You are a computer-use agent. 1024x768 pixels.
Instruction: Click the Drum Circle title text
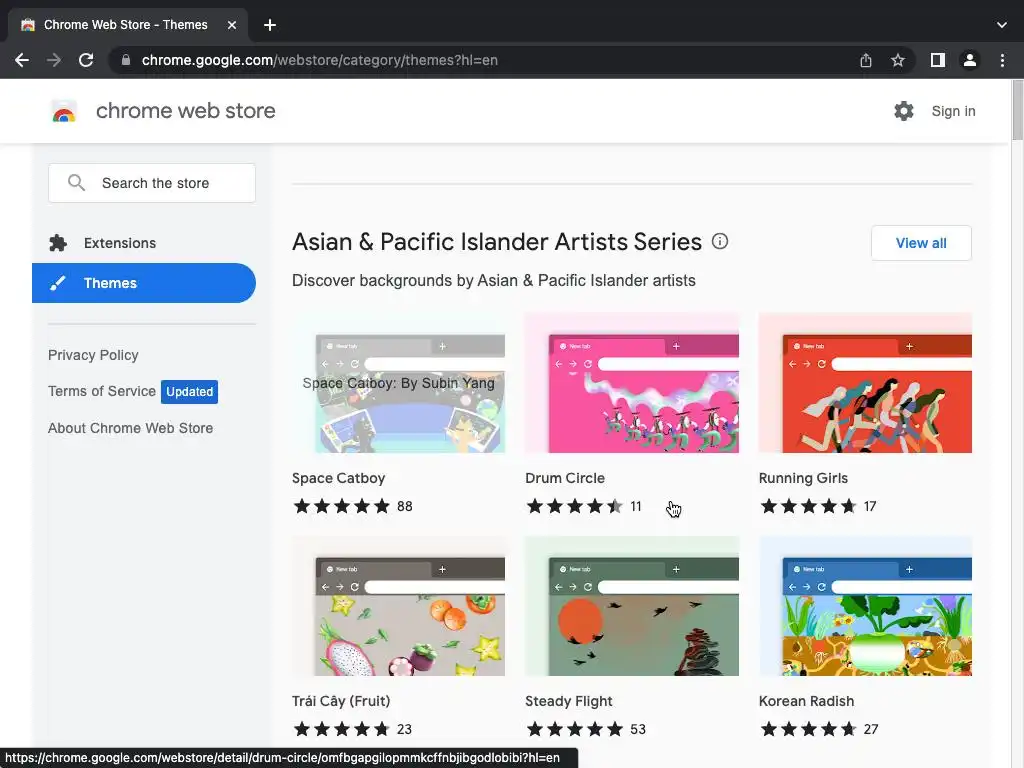(565, 478)
